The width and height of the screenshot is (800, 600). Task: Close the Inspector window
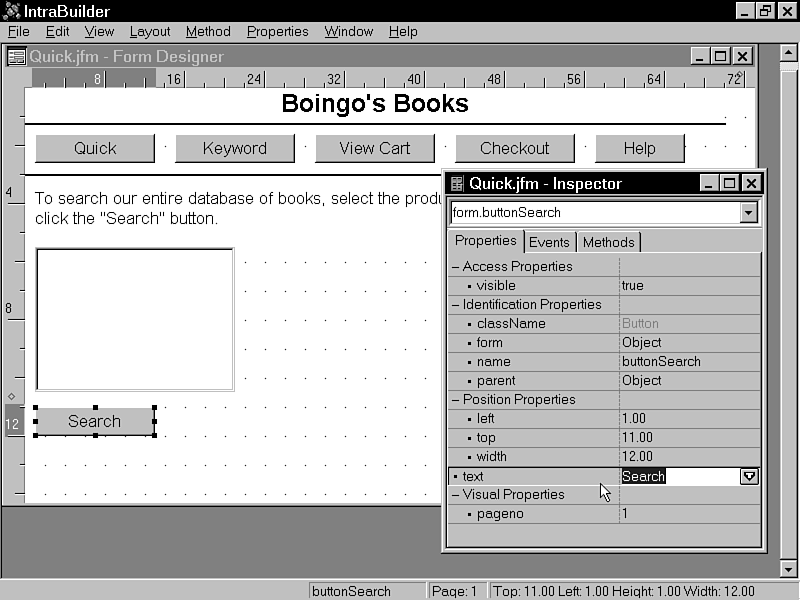coord(751,183)
